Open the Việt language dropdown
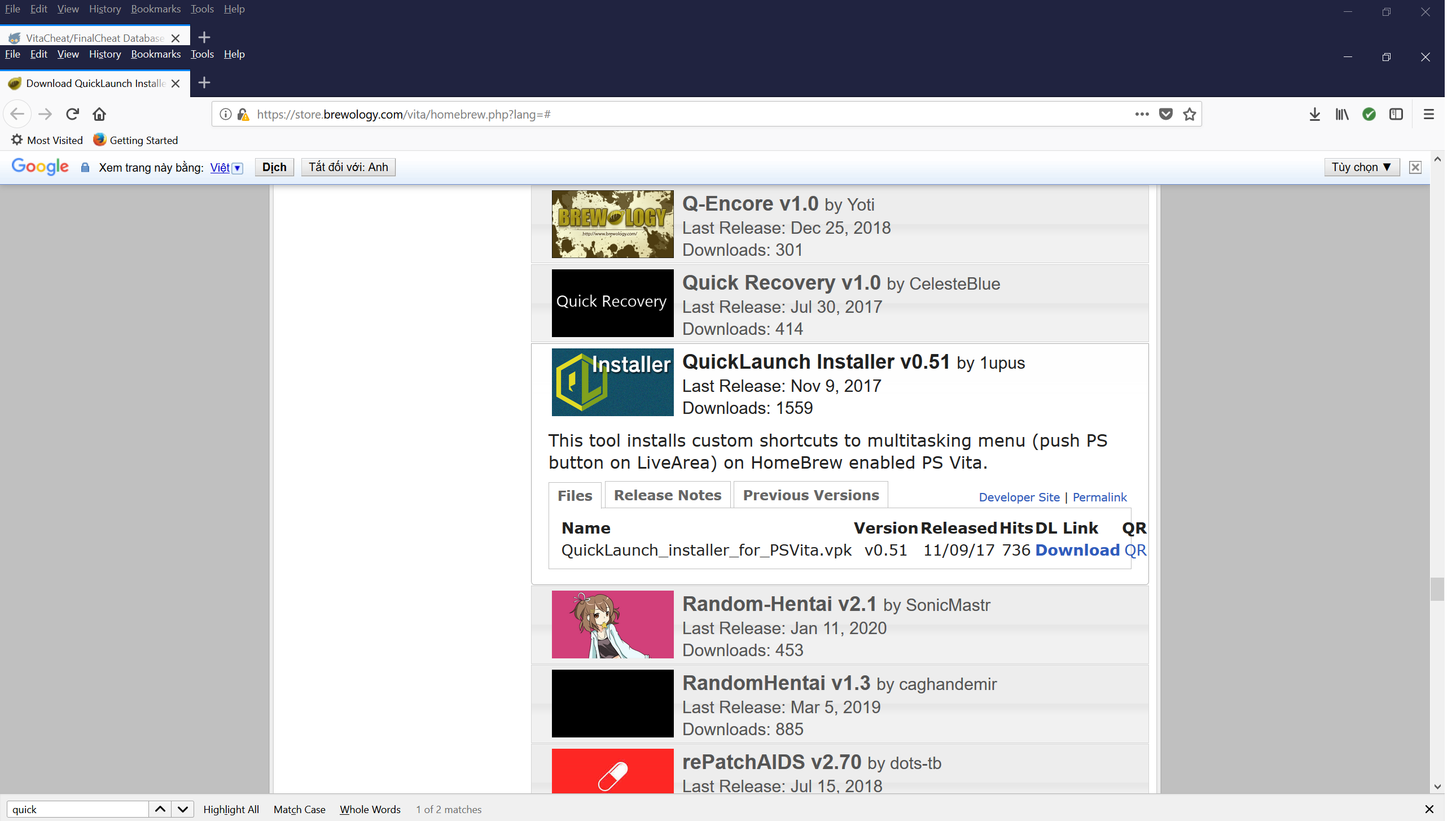1456x821 pixels. 226,167
